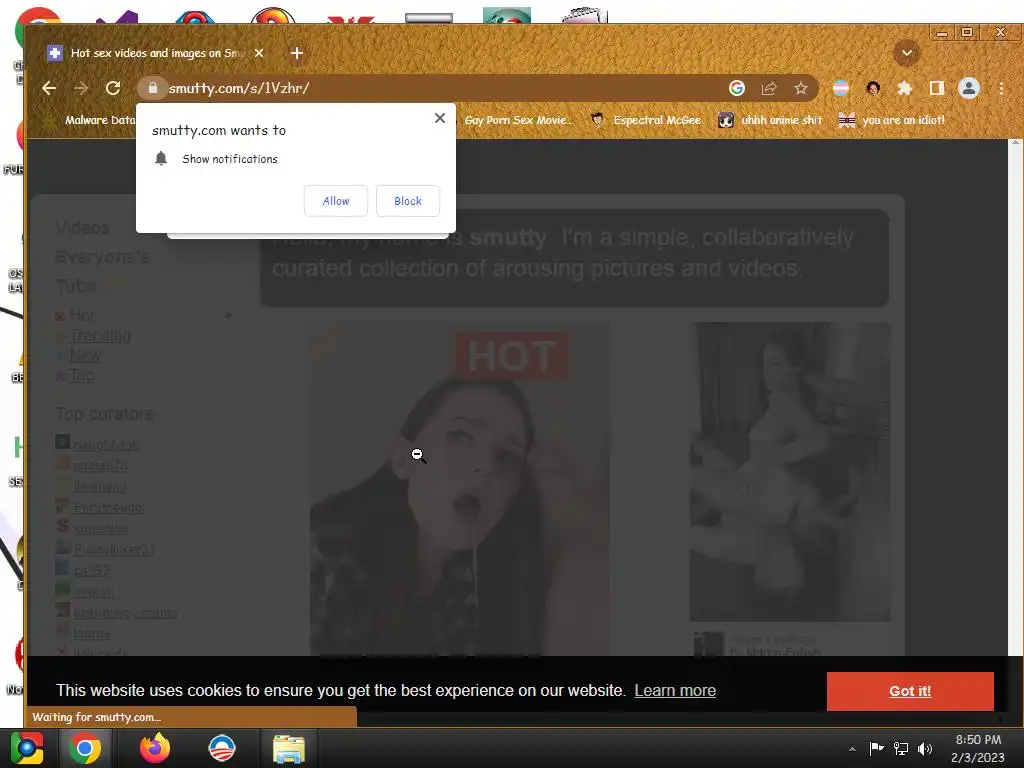Image resolution: width=1024 pixels, height=768 pixels.
Task: Select New in the page sidebar
Action: coord(85,356)
